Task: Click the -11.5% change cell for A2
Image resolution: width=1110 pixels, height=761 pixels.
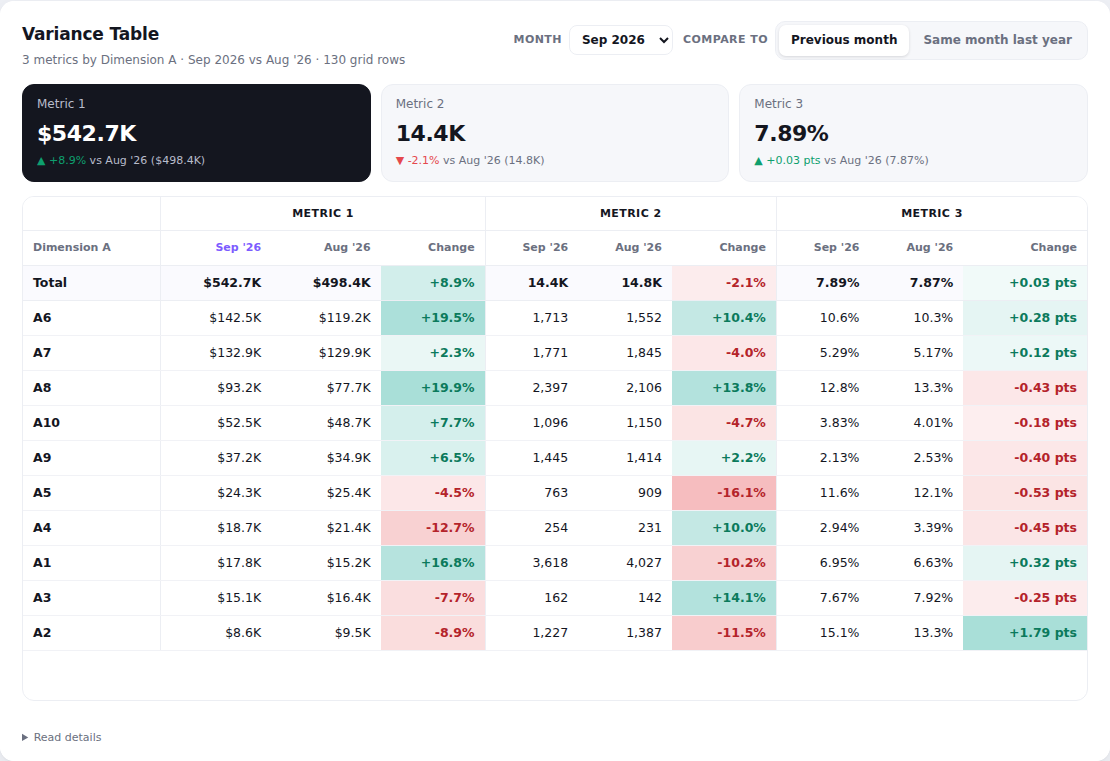Action: tap(724, 633)
